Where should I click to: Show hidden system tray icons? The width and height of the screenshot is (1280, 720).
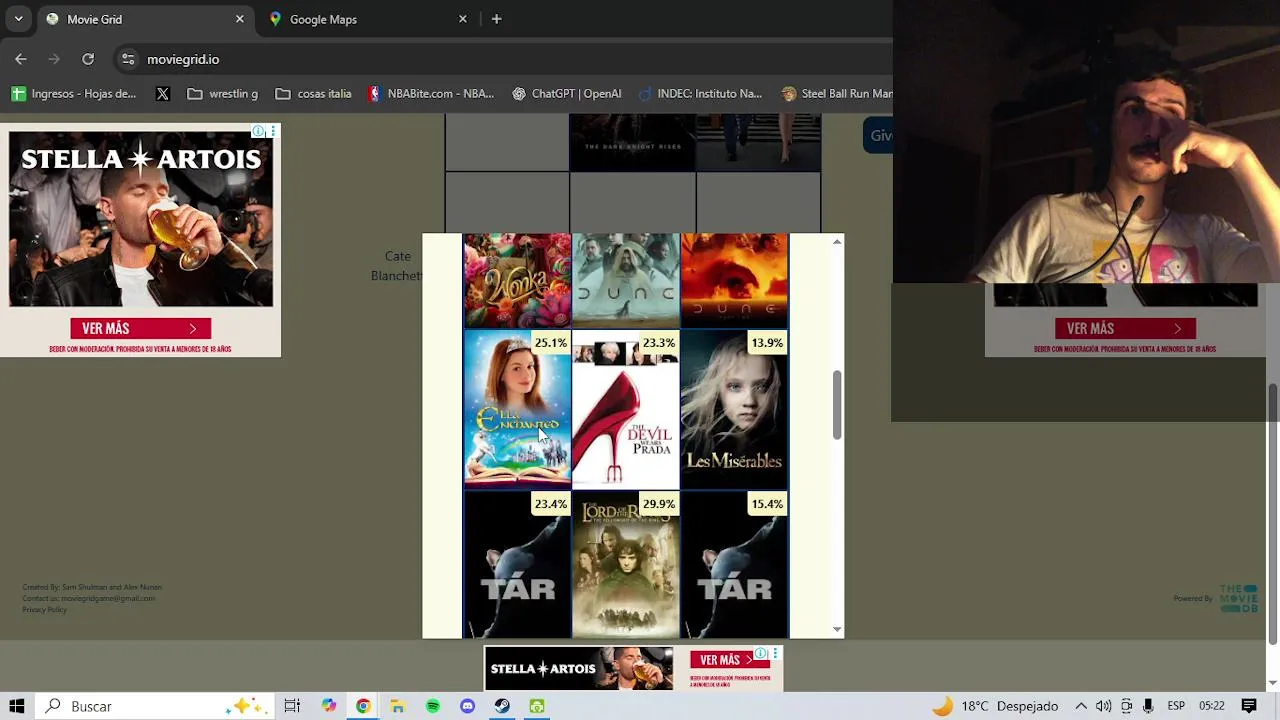[1081, 706]
